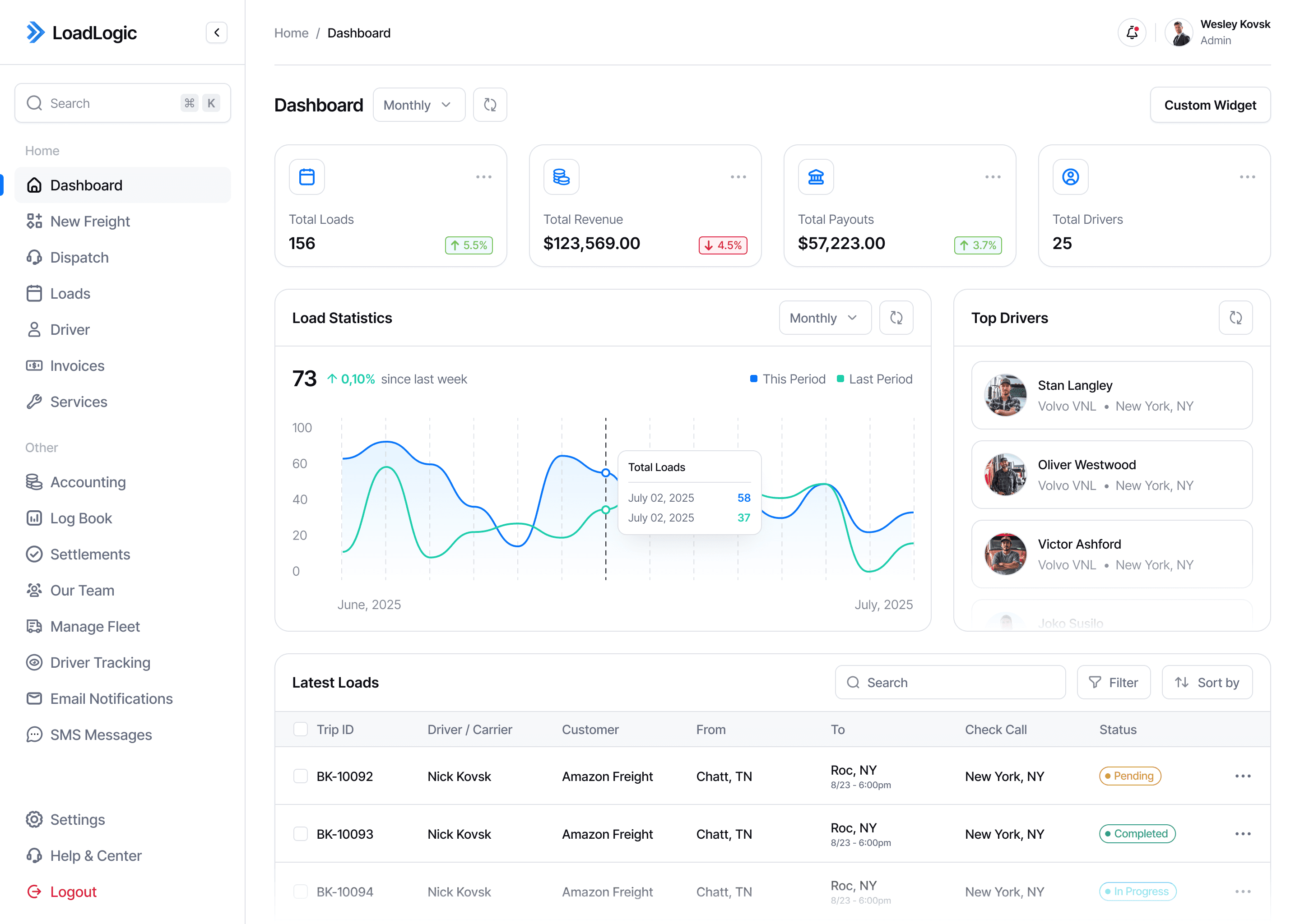
Task: Toggle the select-all checkbox in the table header
Action: coord(301,730)
